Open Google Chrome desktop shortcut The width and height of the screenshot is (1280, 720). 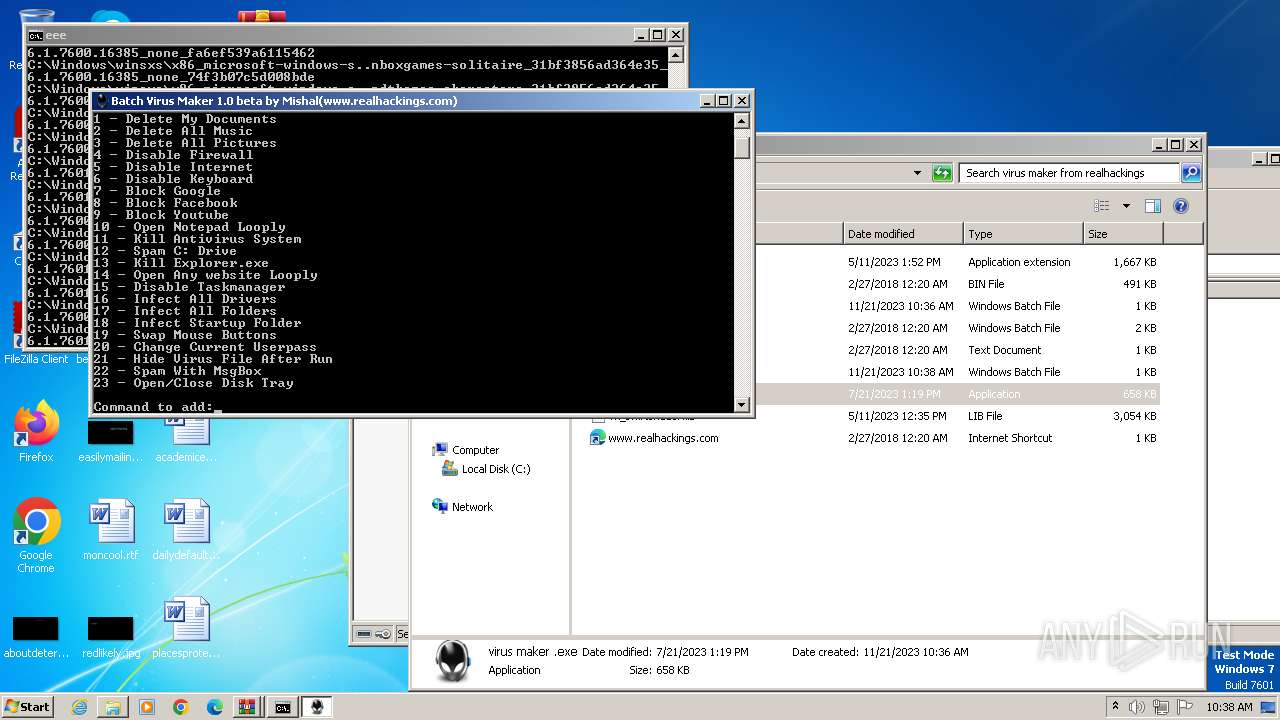36,536
